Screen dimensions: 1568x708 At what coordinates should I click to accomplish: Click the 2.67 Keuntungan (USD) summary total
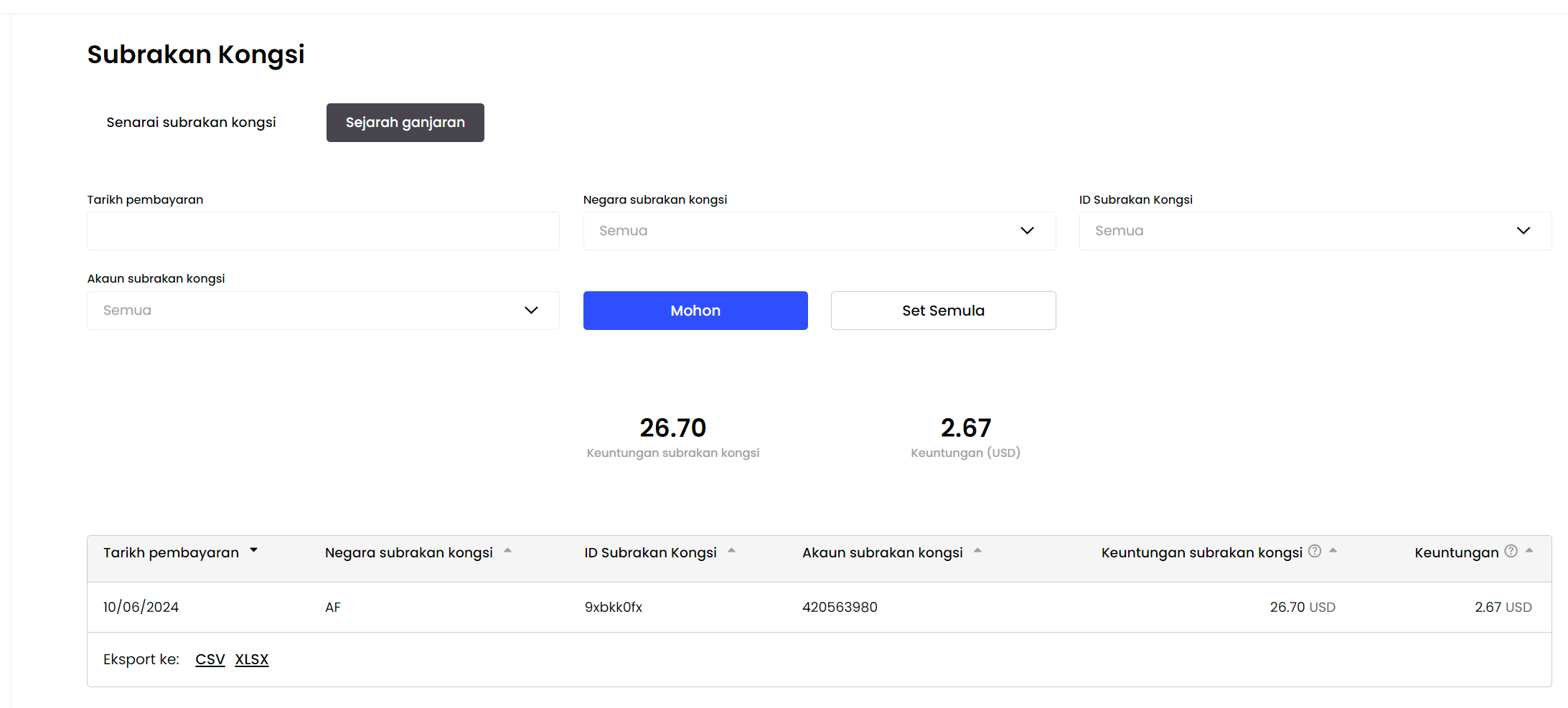pos(966,428)
